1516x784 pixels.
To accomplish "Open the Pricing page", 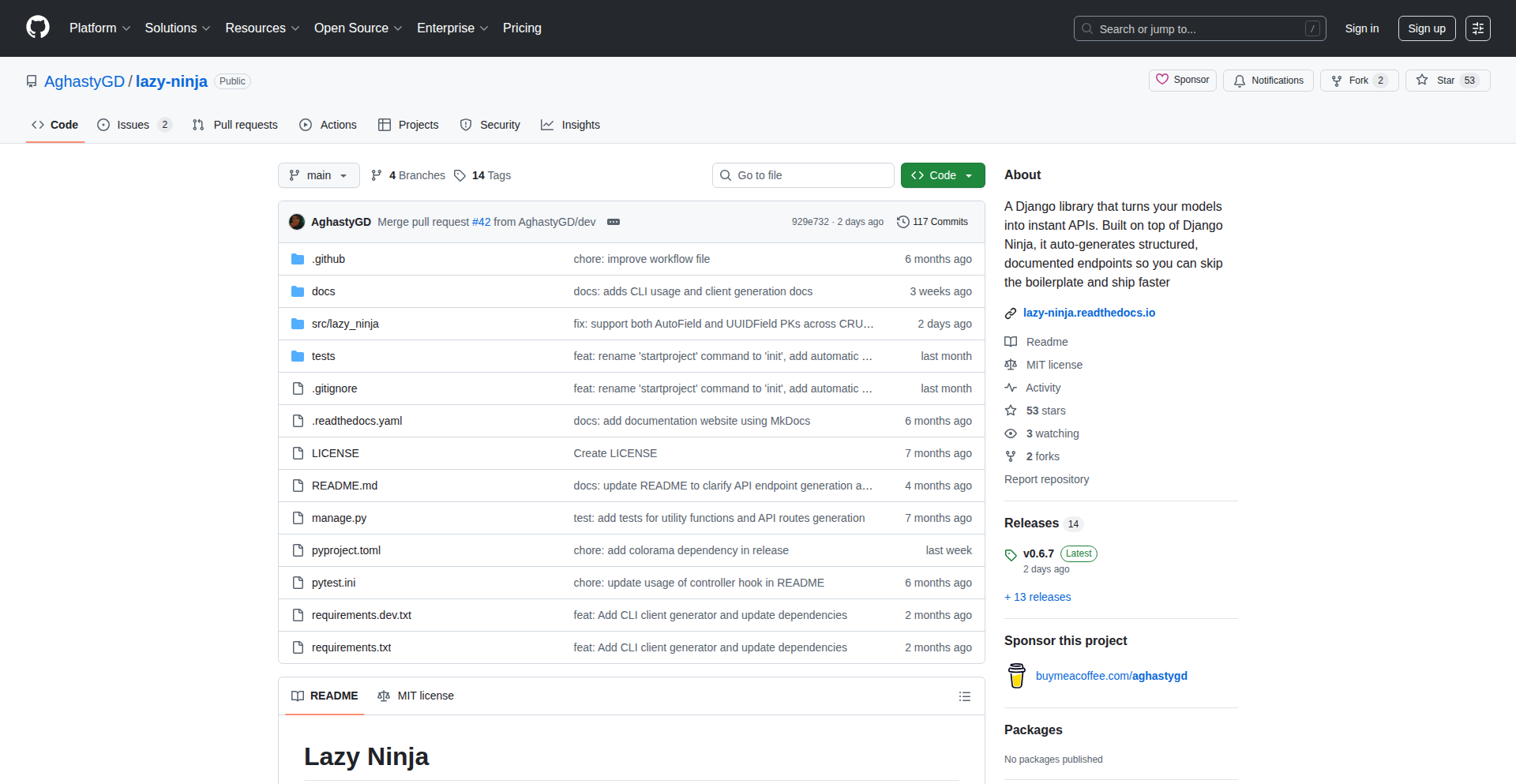I will coord(522,28).
